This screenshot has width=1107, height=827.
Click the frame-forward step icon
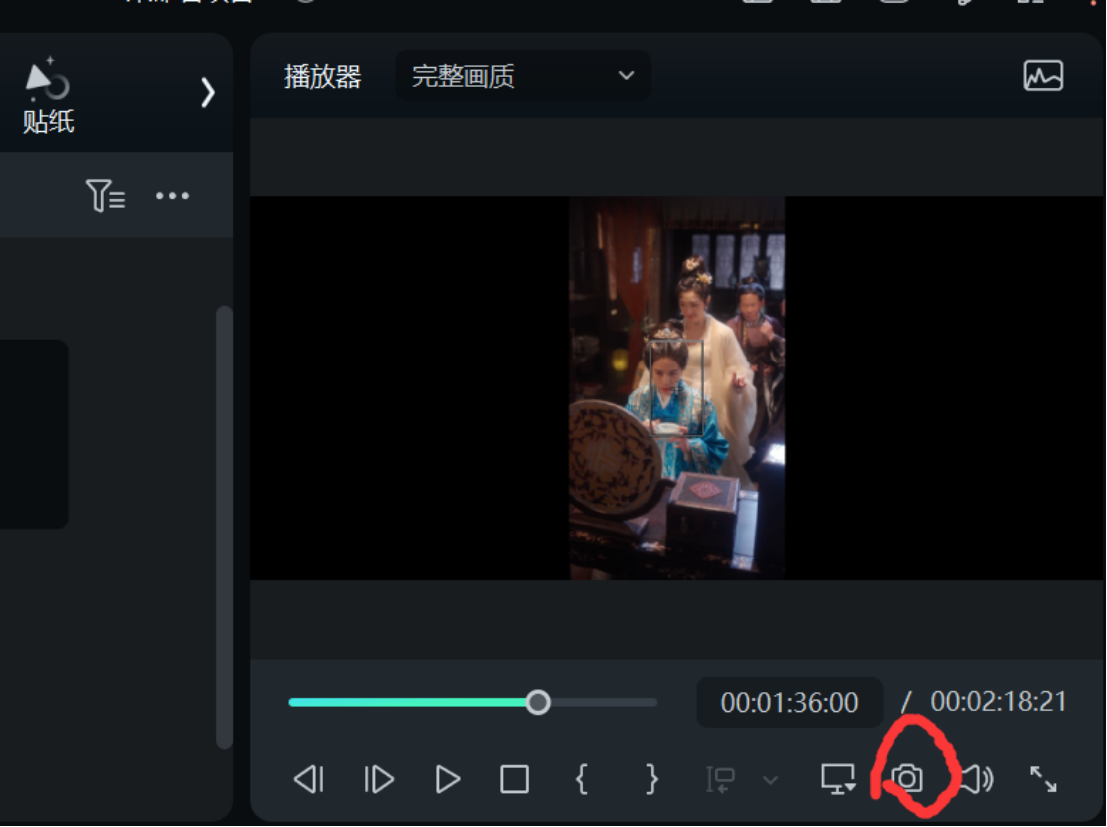[x=378, y=779]
